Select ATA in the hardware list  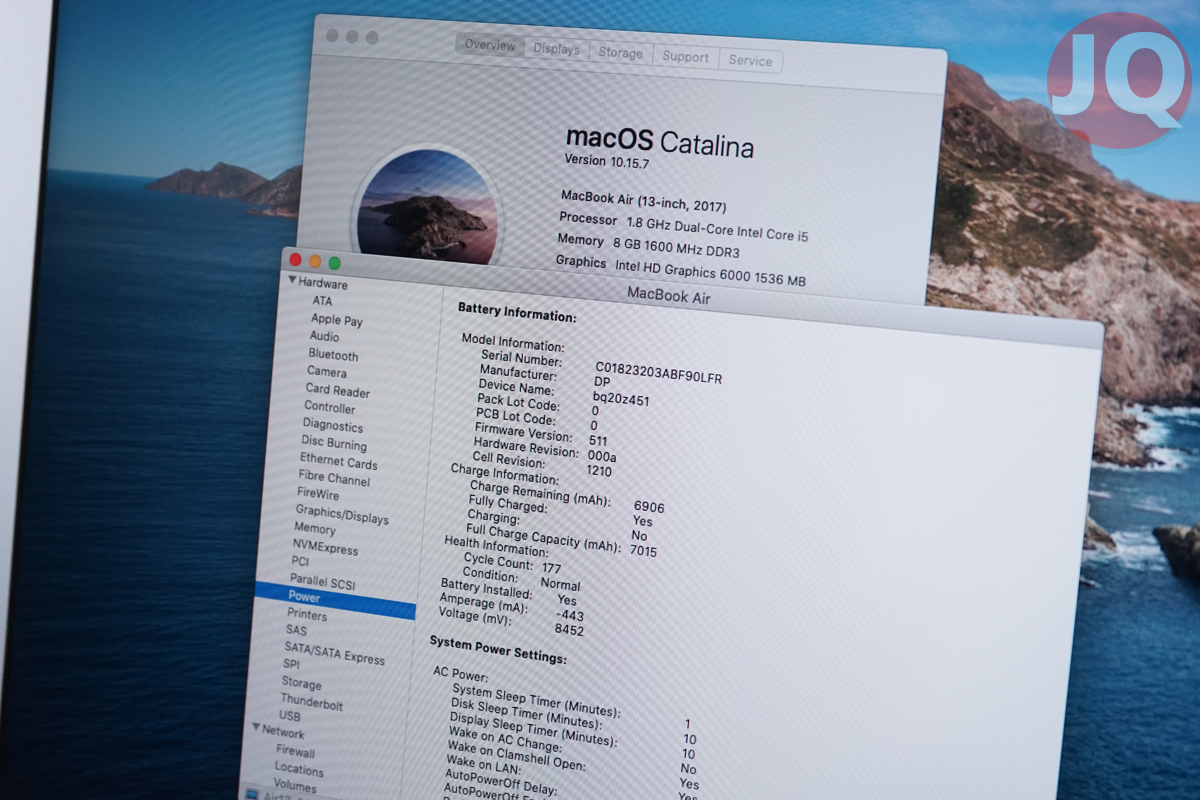pyautogui.click(x=322, y=301)
